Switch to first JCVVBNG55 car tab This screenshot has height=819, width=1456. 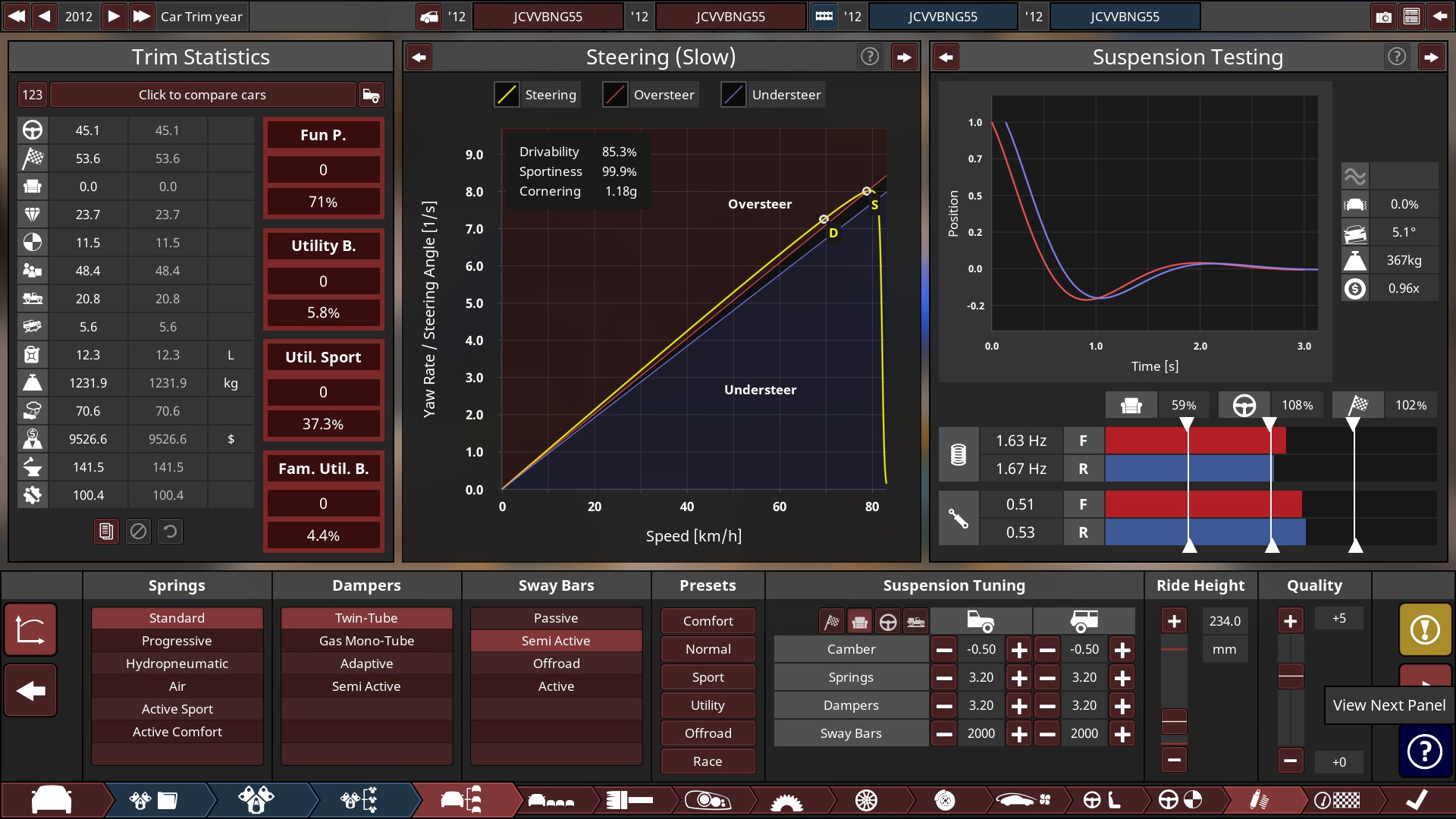pos(548,17)
